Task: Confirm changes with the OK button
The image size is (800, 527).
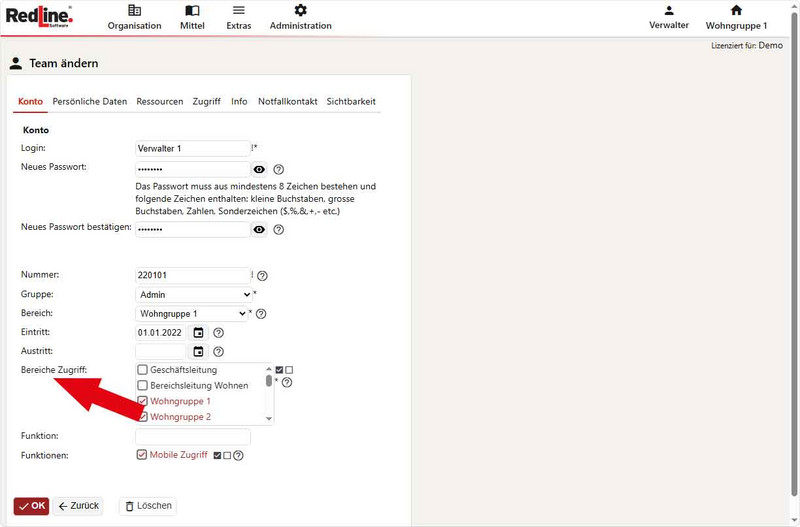Action: [31, 506]
